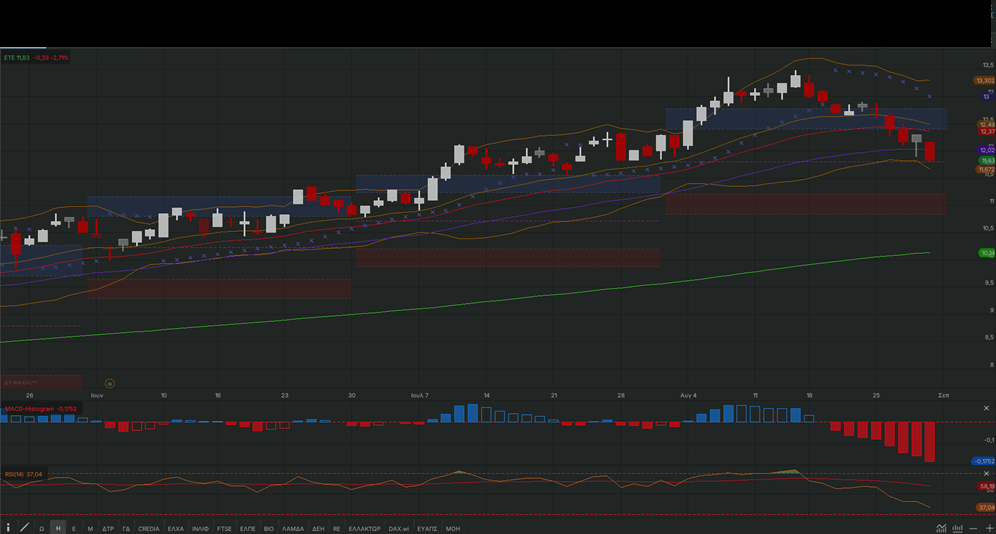Open the chart type bars icon

957,528
